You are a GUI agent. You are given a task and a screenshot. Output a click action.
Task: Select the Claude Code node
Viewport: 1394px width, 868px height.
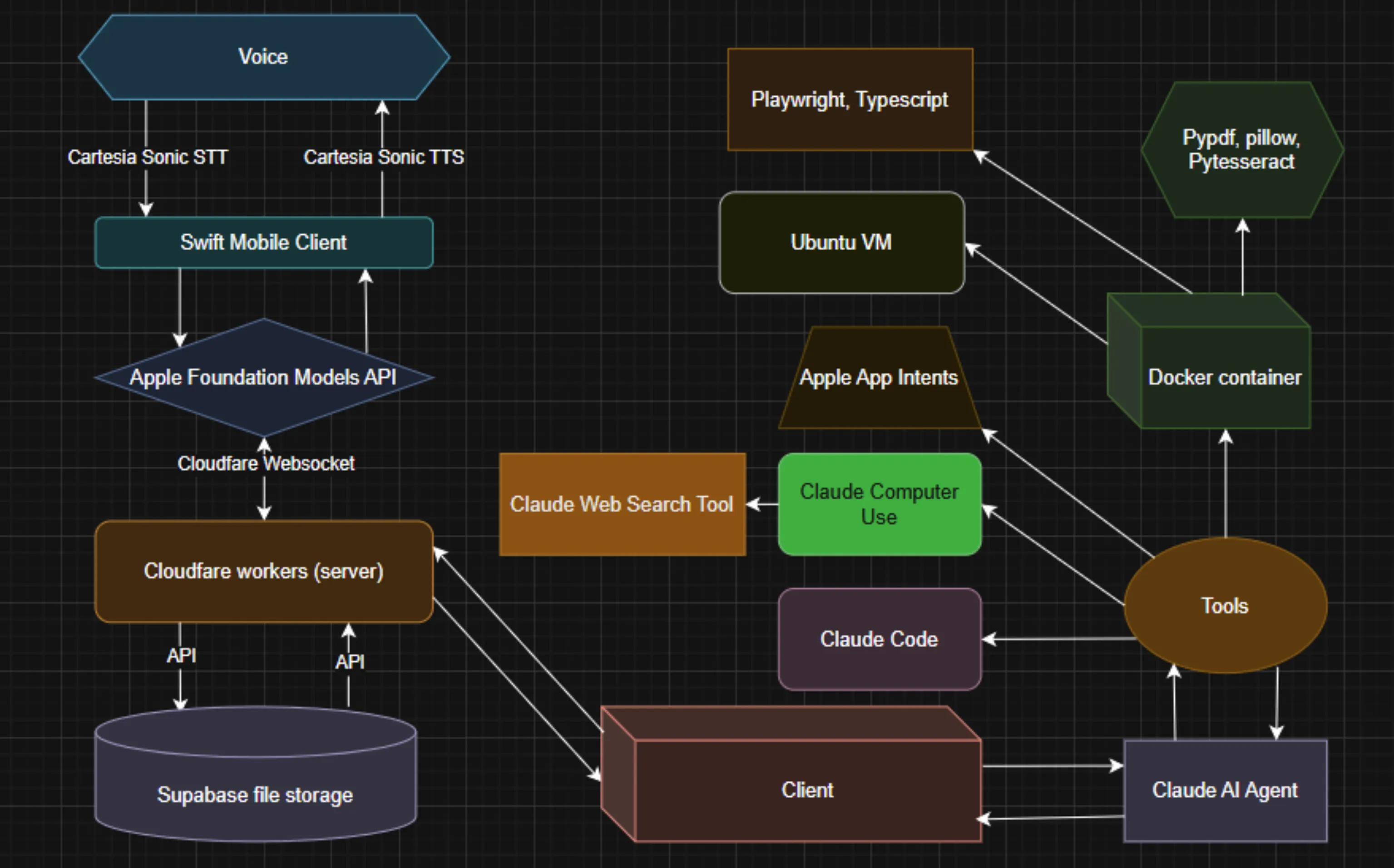click(x=879, y=639)
